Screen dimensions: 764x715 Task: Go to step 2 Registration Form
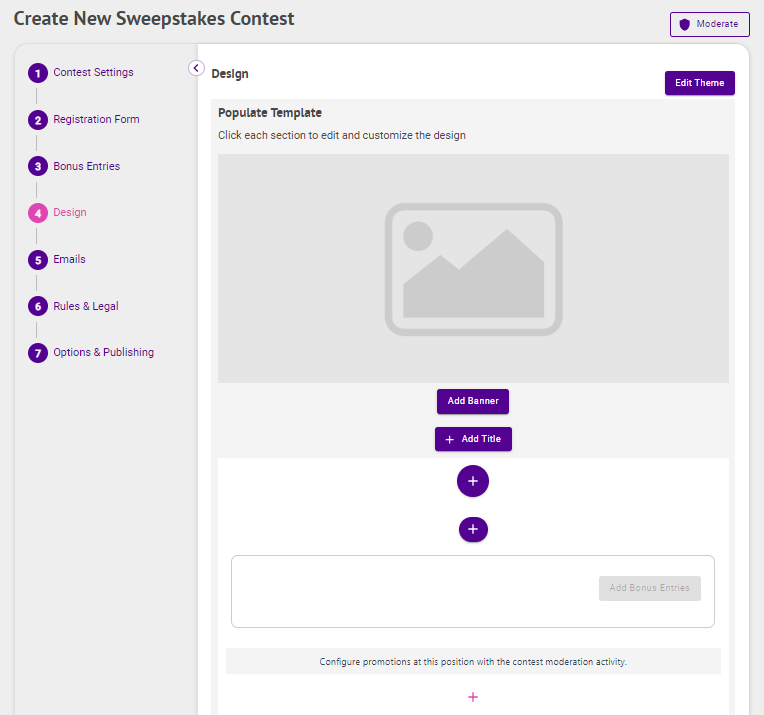(96, 119)
